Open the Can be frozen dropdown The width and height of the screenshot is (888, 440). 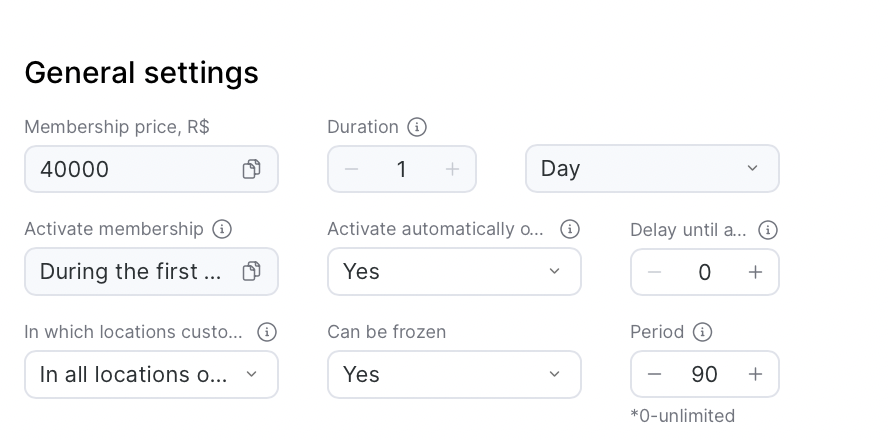click(454, 374)
